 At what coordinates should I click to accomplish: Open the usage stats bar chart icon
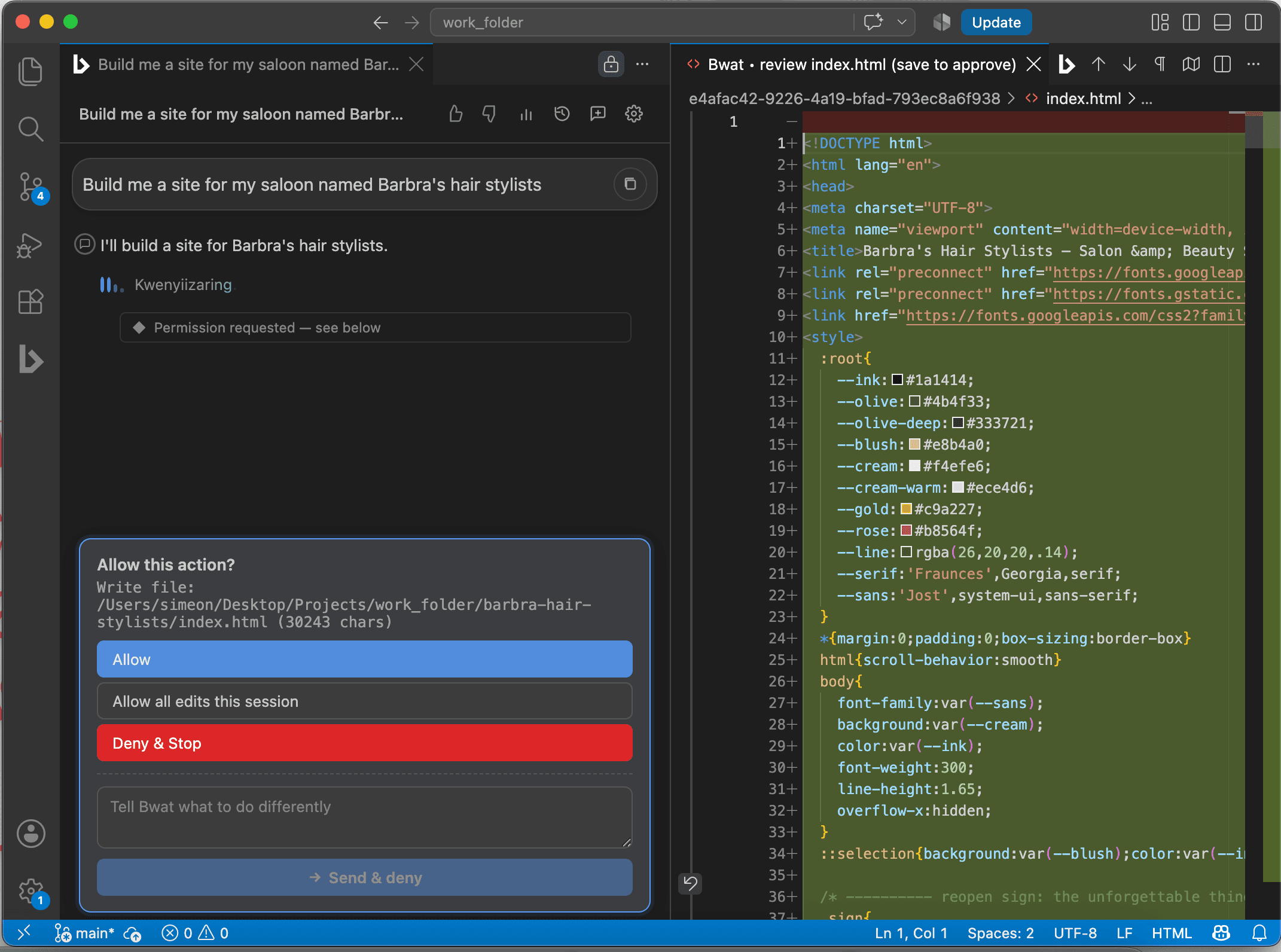click(x=526, y=114)
